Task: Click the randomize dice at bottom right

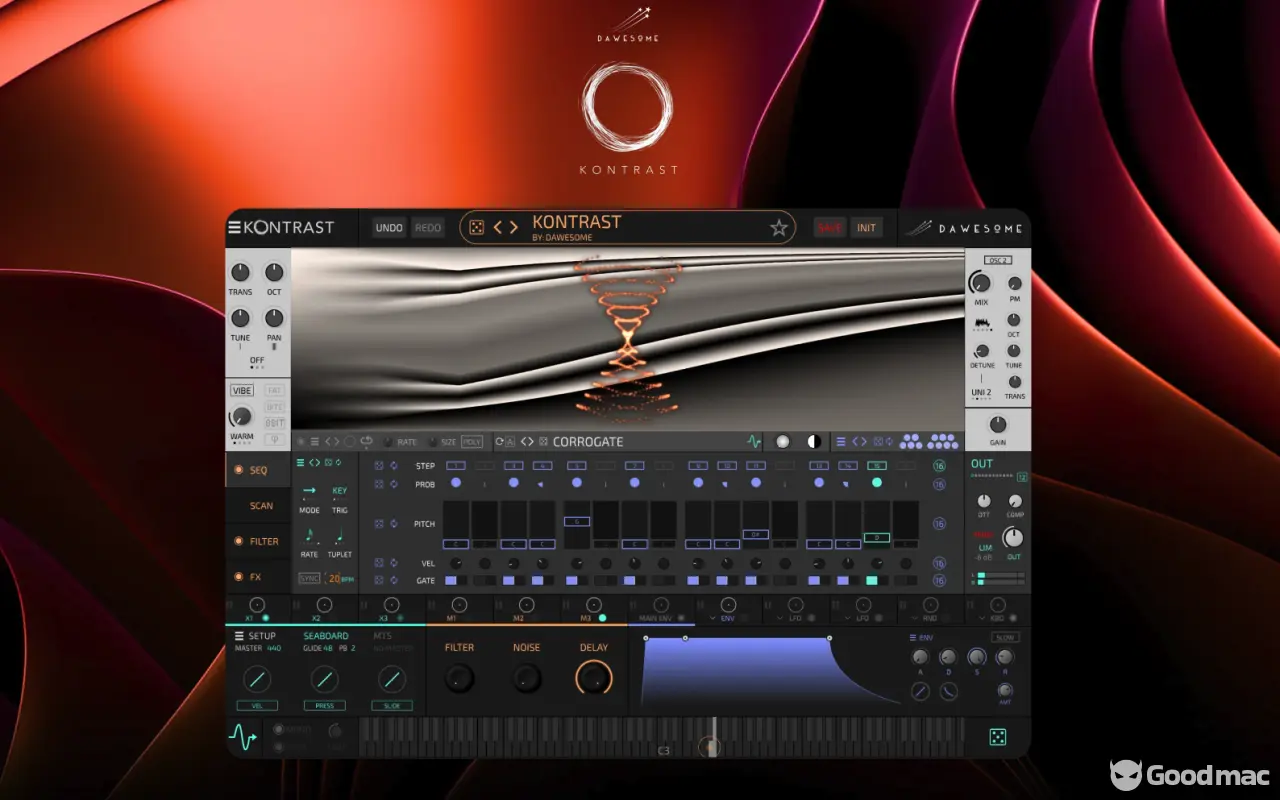Action: (x=997, y=738)
